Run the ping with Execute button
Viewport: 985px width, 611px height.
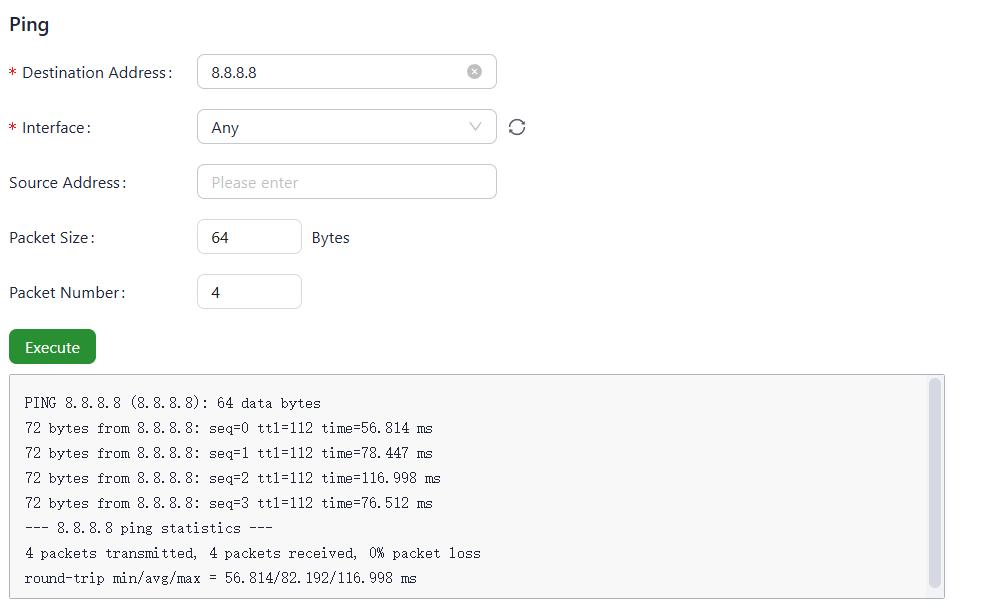tap(52, 347)
